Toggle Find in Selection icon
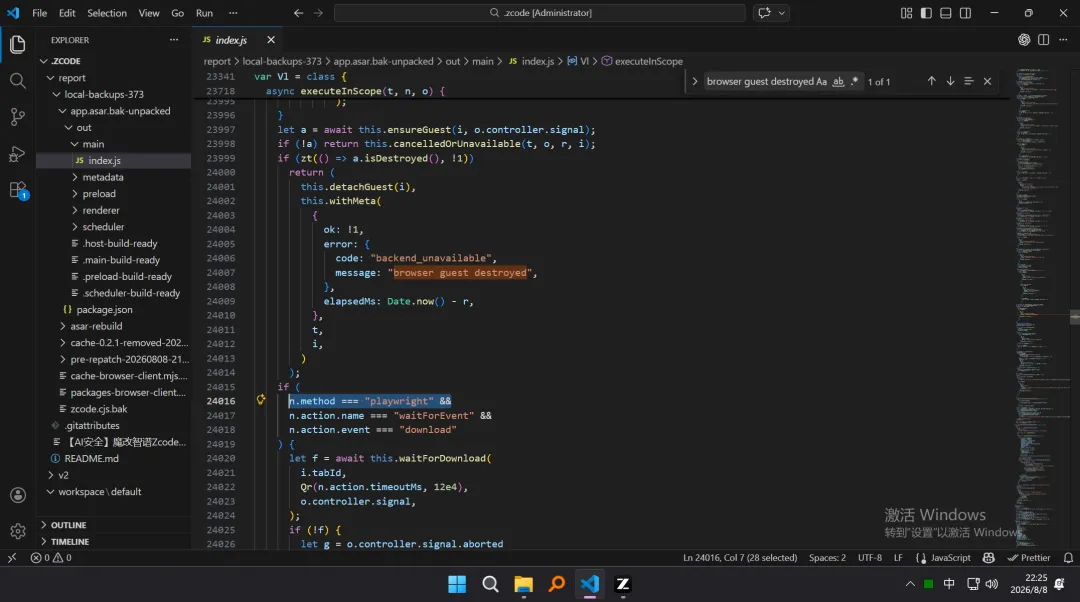Screen dimensions: 1080x602 coord(969,81)
